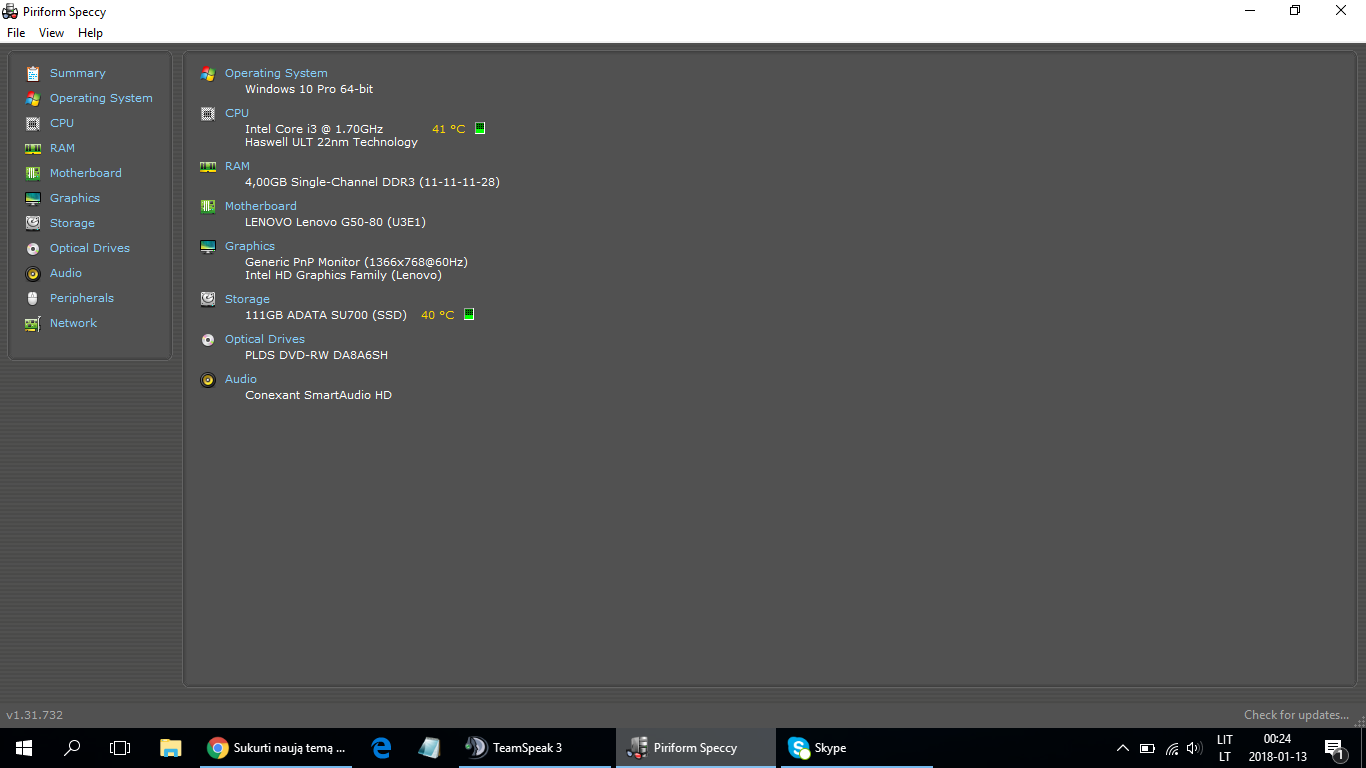
Task: Select Storage in the sidebar list
Action: (72, 223)
